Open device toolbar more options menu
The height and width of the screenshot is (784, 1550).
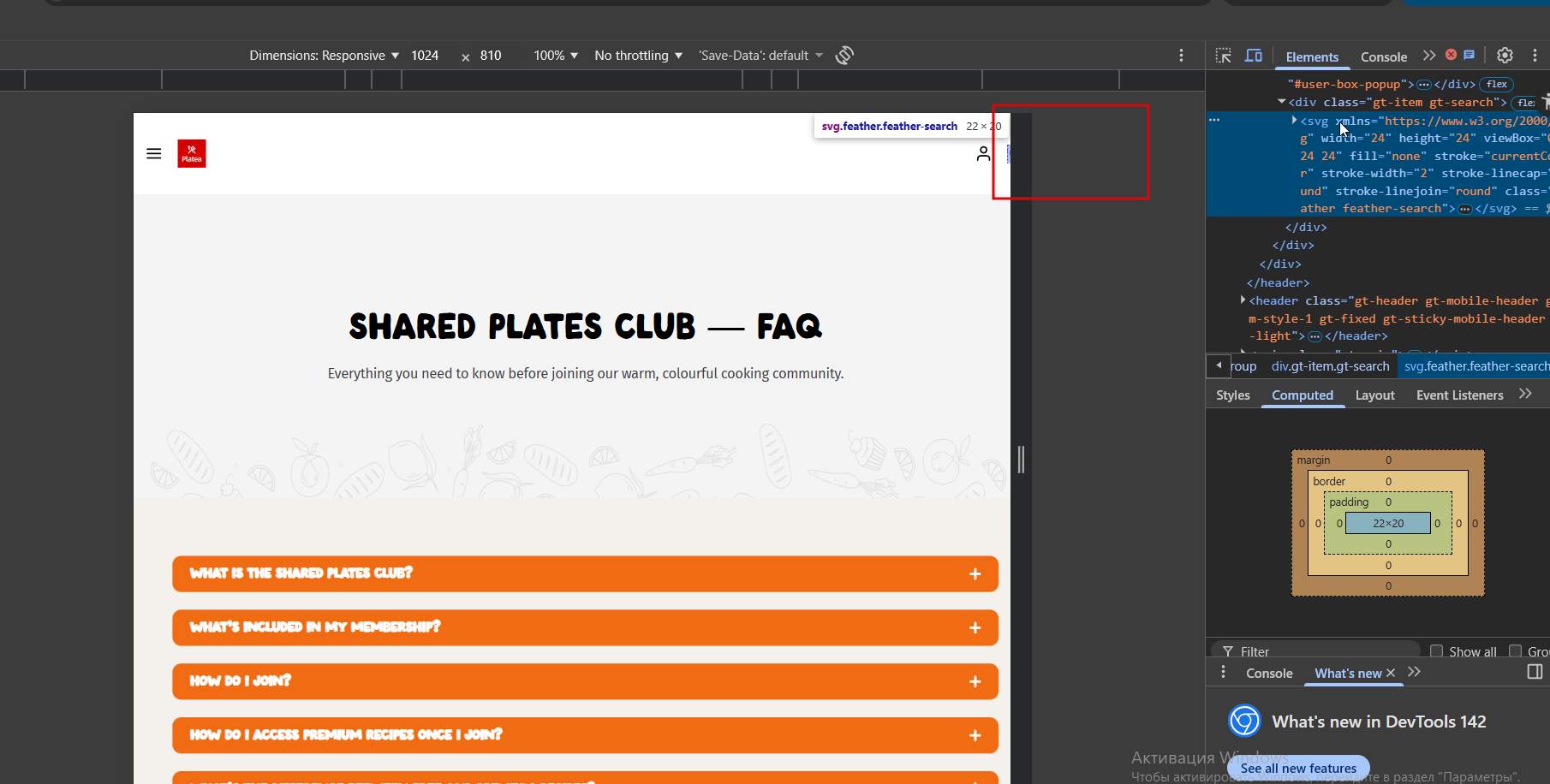pos(1182,56)
